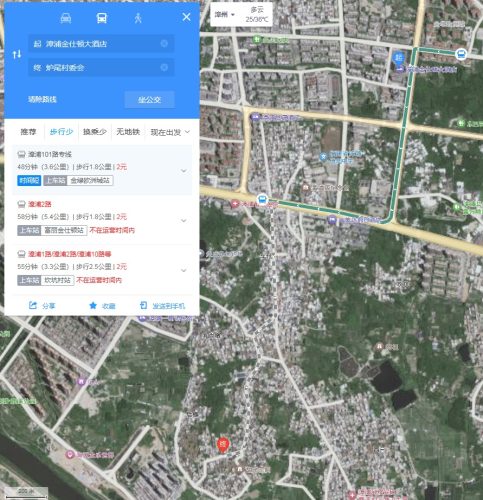Clear the start point field's X icon

pyautogui.click(x=164, y=43)
